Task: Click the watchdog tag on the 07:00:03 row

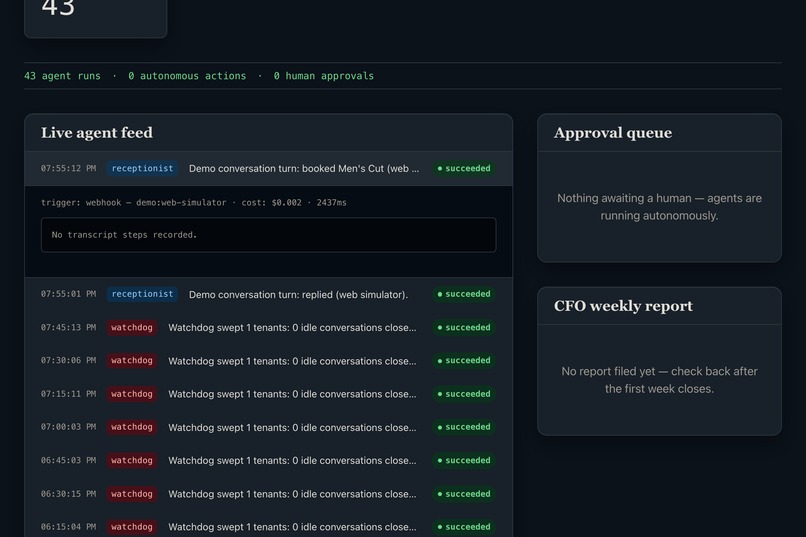Action: point(132,427)
